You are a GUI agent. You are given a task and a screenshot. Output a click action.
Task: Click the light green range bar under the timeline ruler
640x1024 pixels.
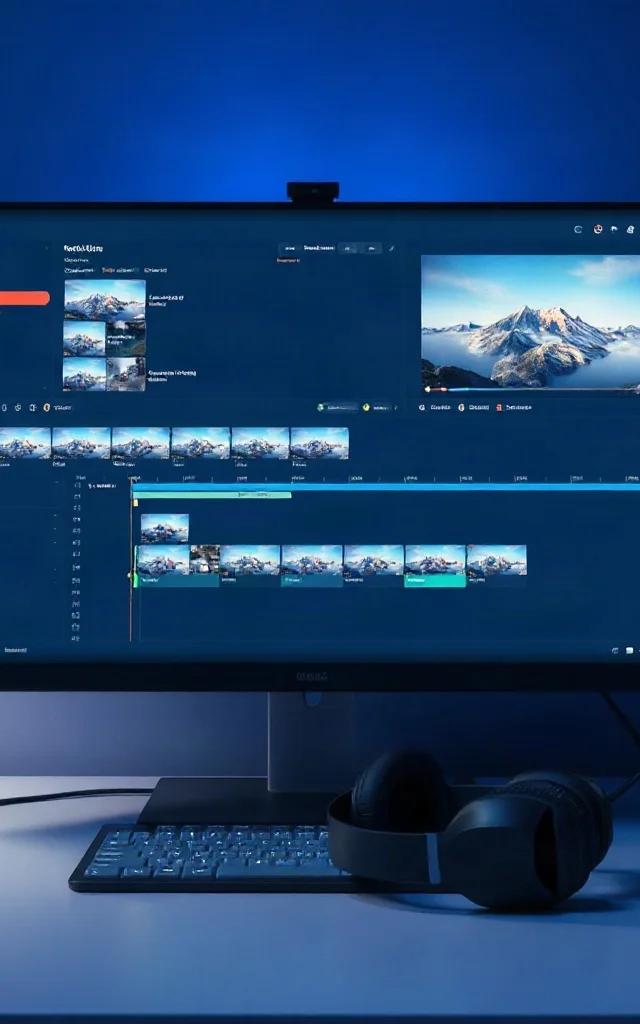pyautogui.click(x=212, y=495)
